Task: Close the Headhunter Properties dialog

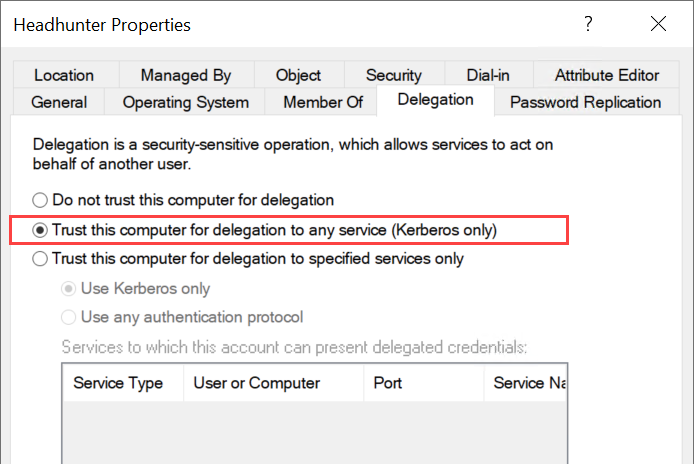Action: tap(658, 24)
